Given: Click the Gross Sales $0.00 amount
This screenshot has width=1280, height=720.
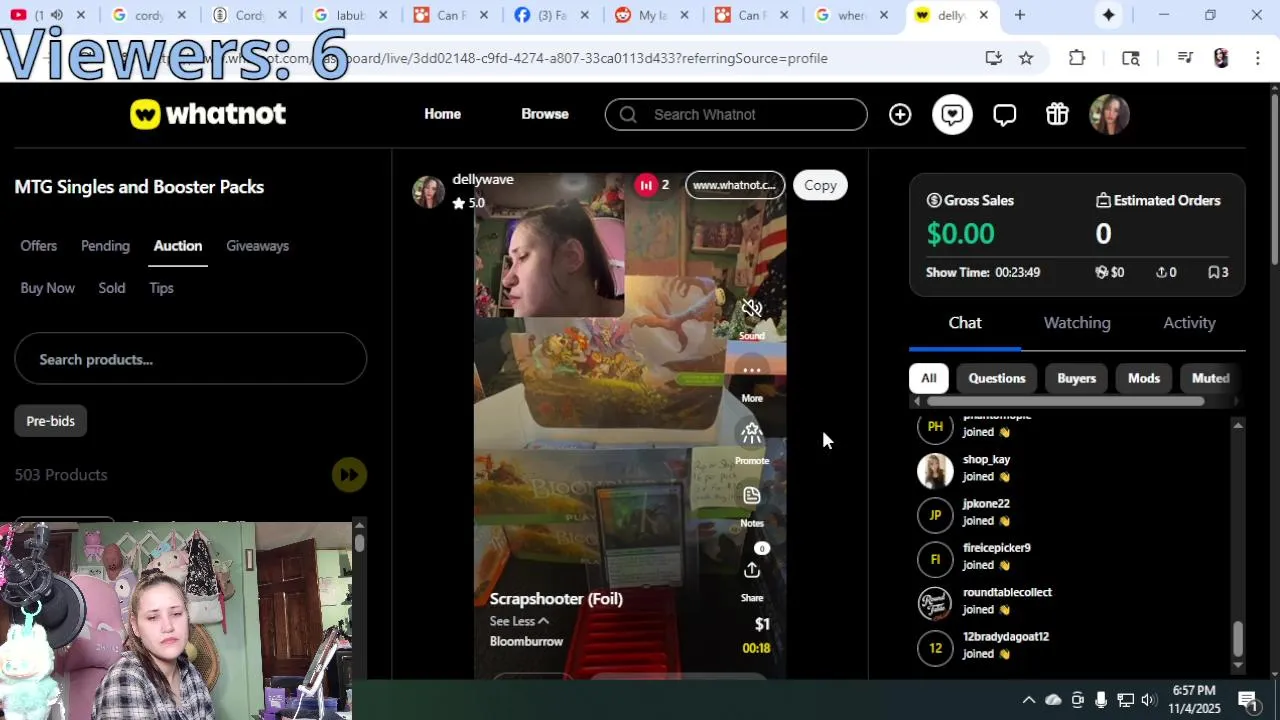Looking at the screenshot, I should [960, 234].
